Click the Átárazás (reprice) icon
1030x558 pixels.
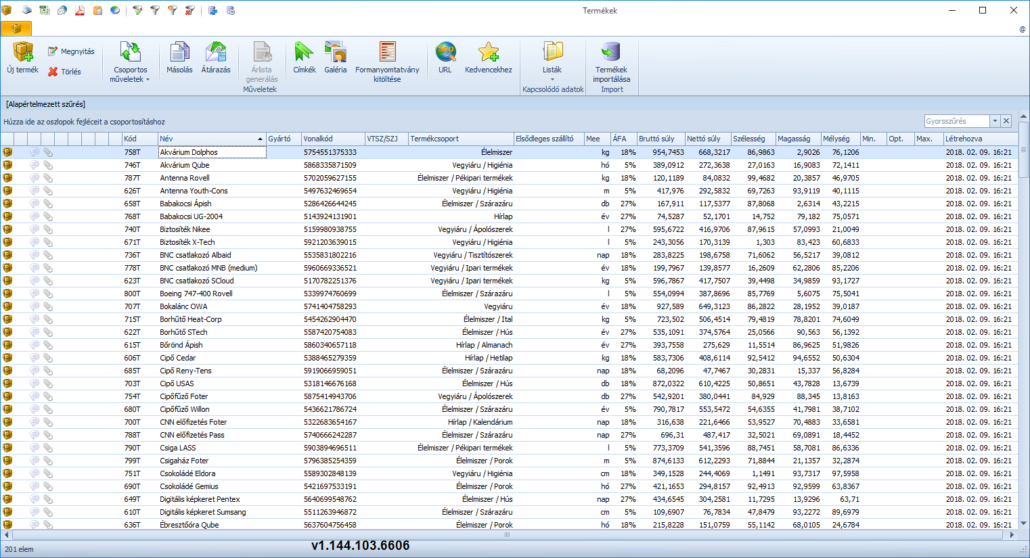click(x=215, y=53)
